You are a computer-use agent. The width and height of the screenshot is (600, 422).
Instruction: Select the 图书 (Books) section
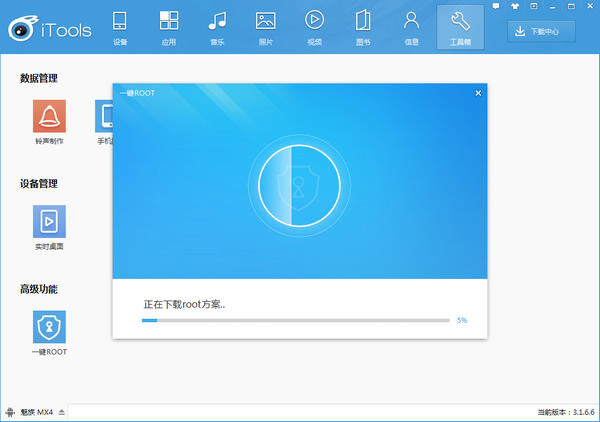pyautogui.click(x=362, y=26)
